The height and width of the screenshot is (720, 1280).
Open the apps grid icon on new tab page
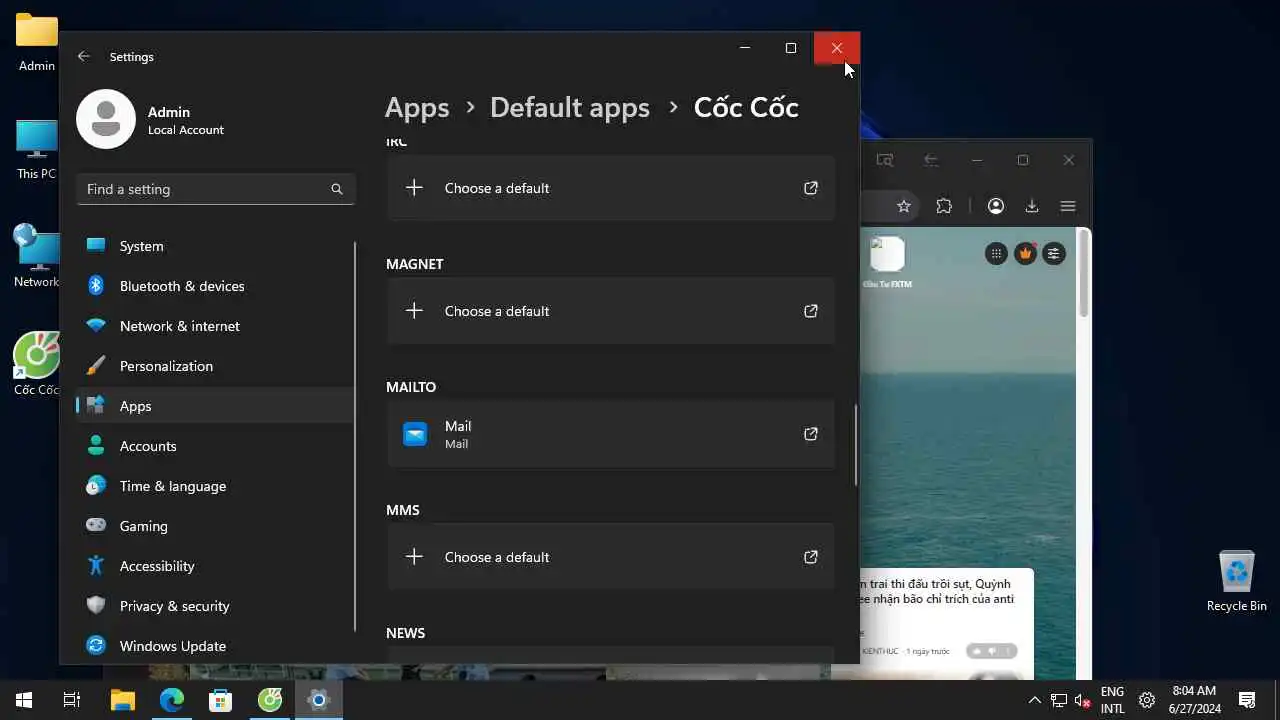[x=996, y=254]
